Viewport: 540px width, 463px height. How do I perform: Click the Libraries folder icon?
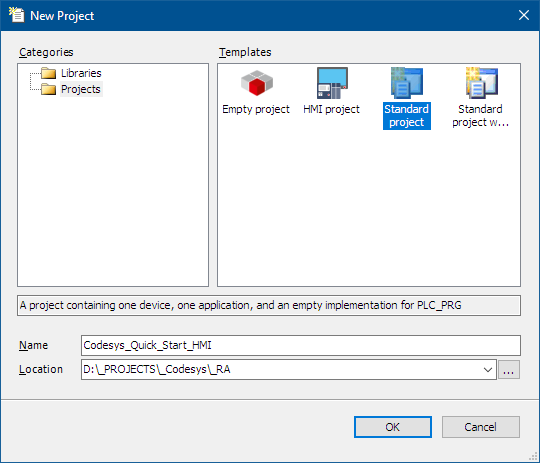click(x=48, y=73)
